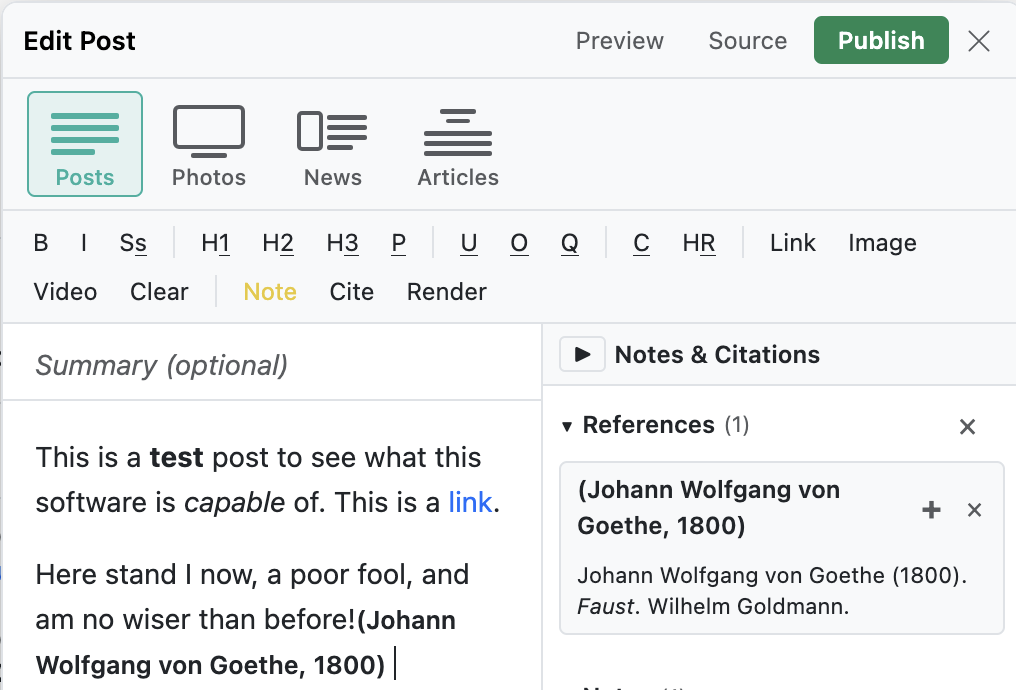Insert a horizontal rule with HR
The height and width of the screenshot is (690, 1016).
[699, 243]
